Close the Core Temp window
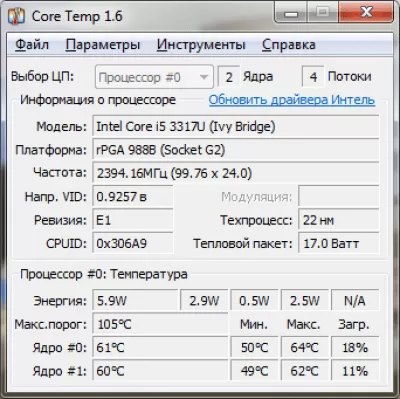This screenshot has height=399, width=400. (366, 13)
